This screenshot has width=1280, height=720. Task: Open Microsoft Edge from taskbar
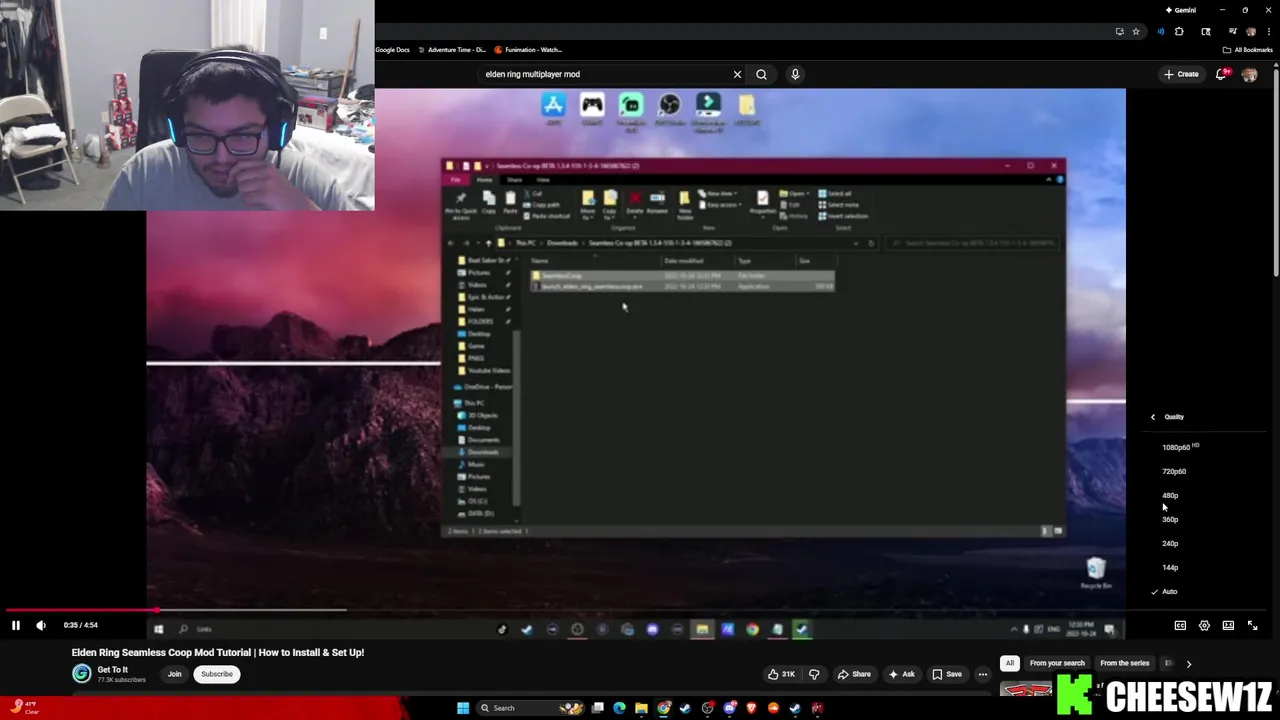click(619, 708)
